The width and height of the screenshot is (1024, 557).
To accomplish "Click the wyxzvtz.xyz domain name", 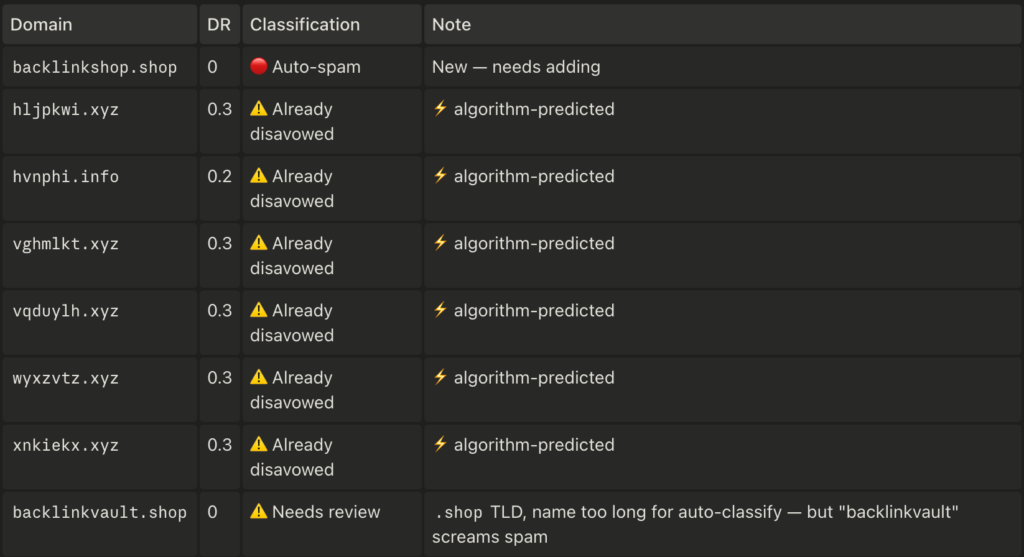I will tap(65, 378).
